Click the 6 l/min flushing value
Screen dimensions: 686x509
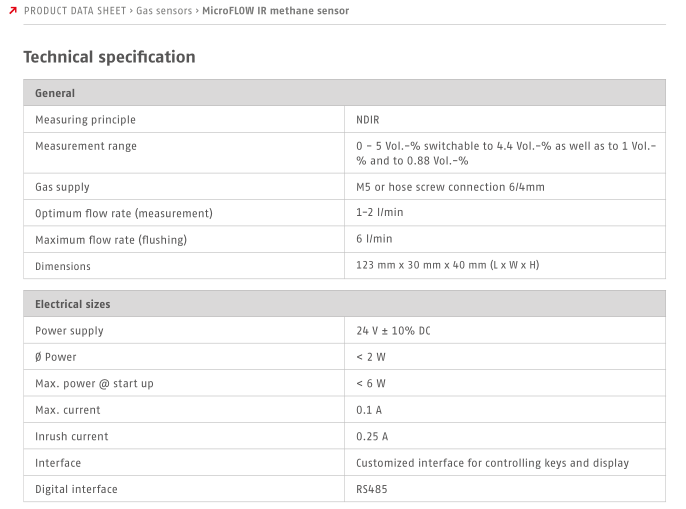374,239
